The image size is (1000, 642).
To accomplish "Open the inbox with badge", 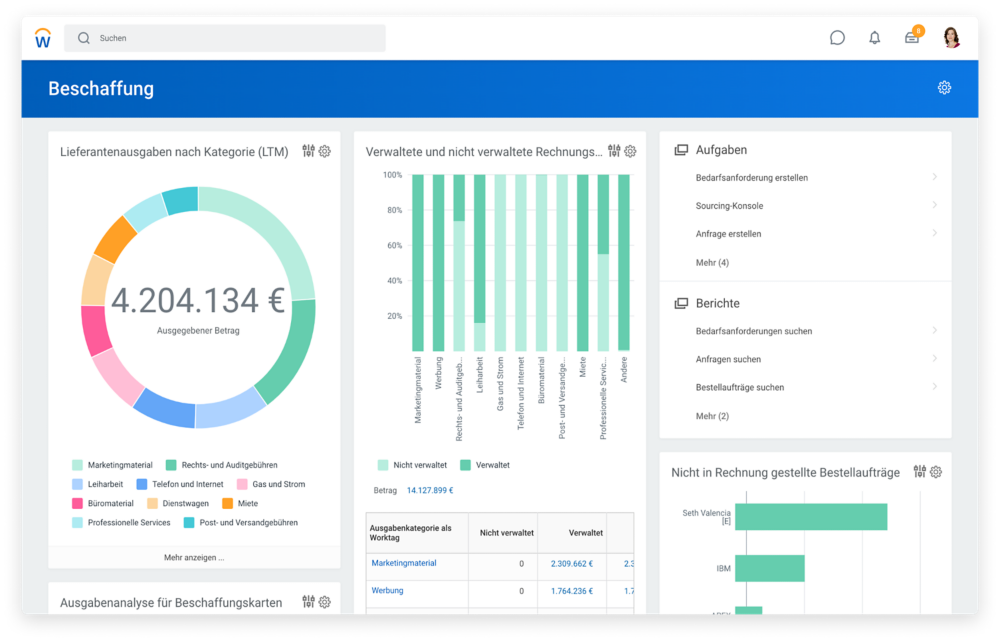I will click(912, 38).
